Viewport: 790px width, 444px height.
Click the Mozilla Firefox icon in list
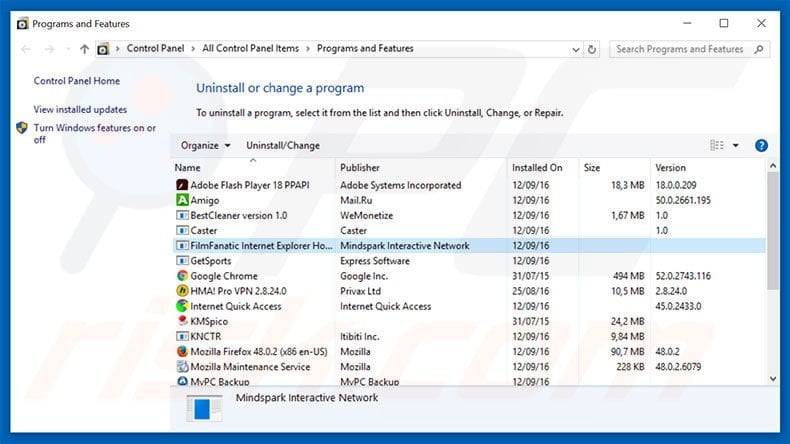click(182, 351)
